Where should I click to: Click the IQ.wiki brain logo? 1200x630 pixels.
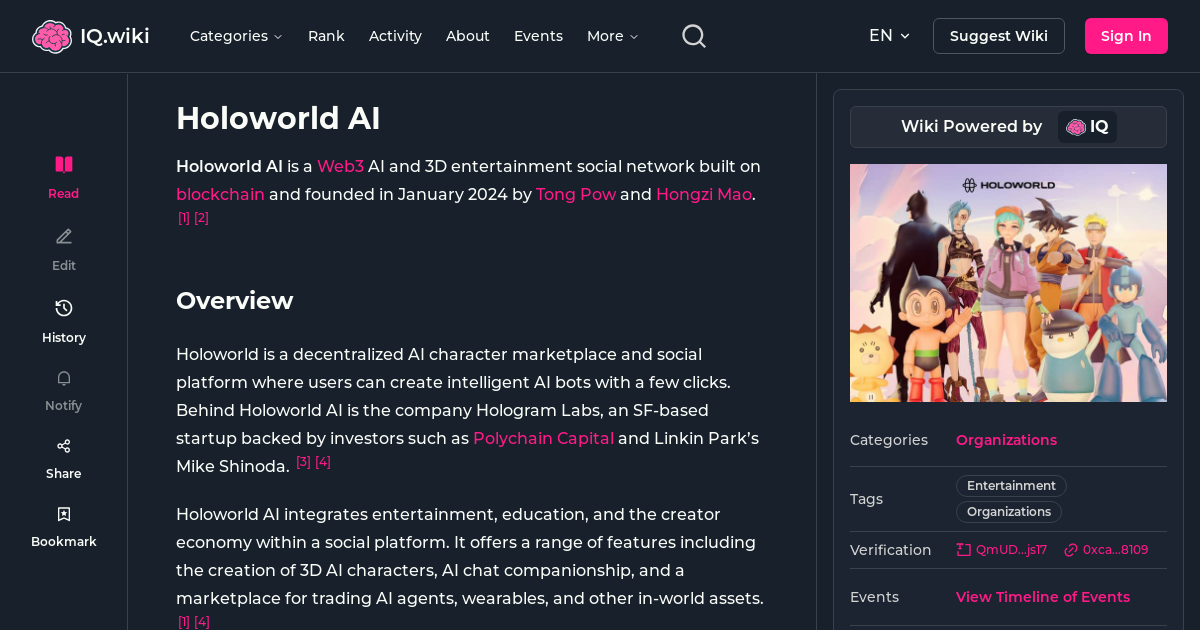pos(52,35)
